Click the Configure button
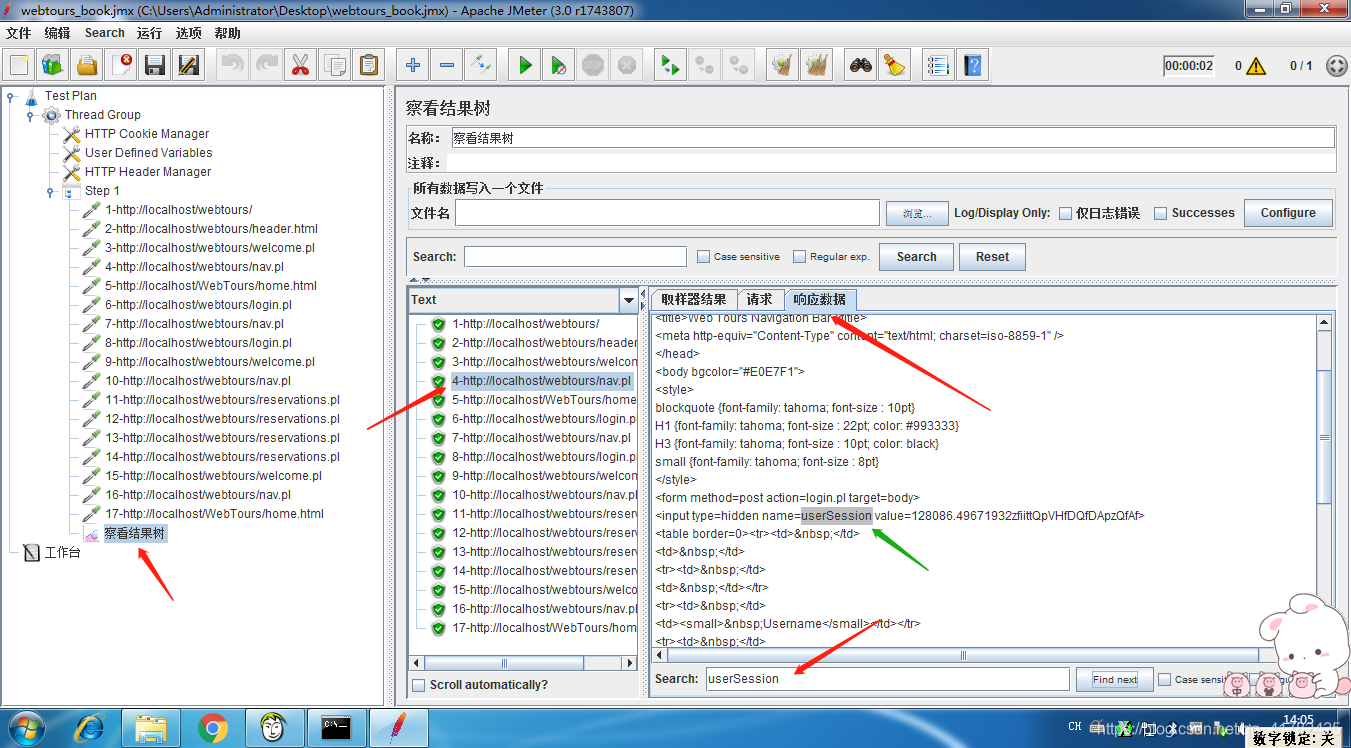 click(x=1288, y=213)
